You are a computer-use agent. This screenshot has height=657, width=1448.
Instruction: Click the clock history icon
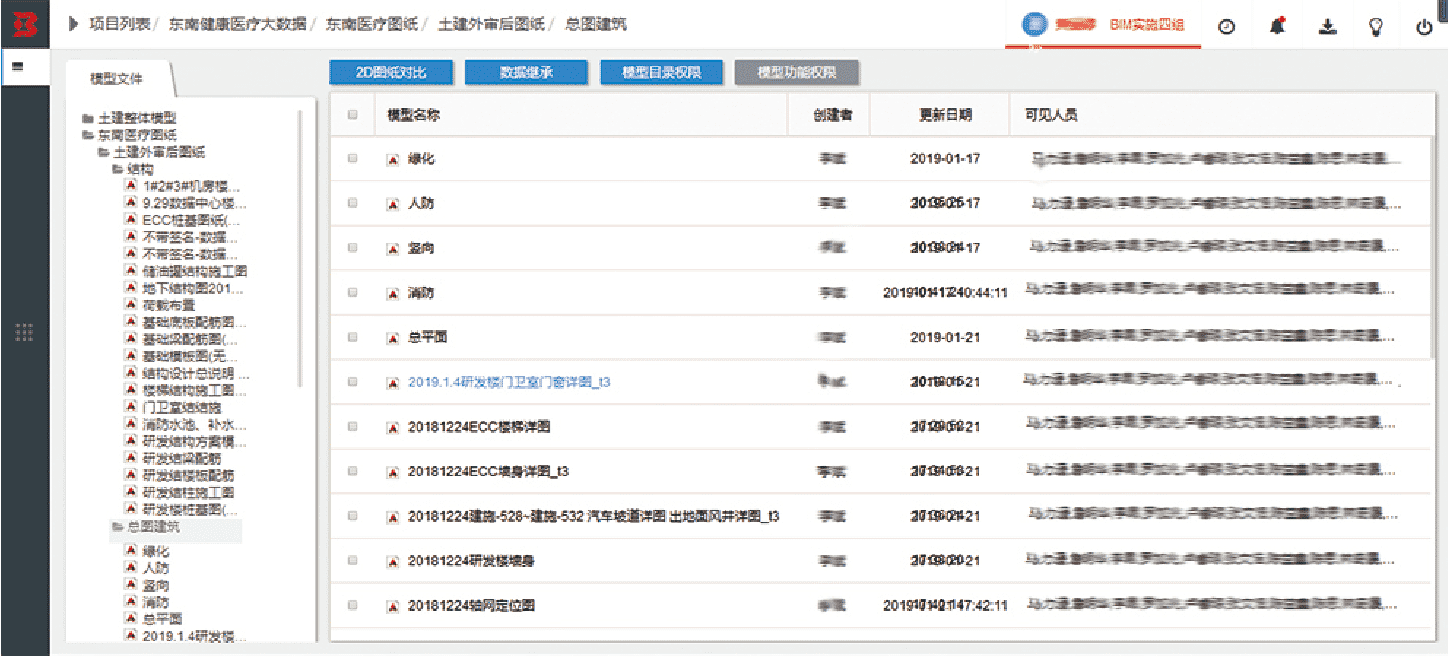(1226, 27)
